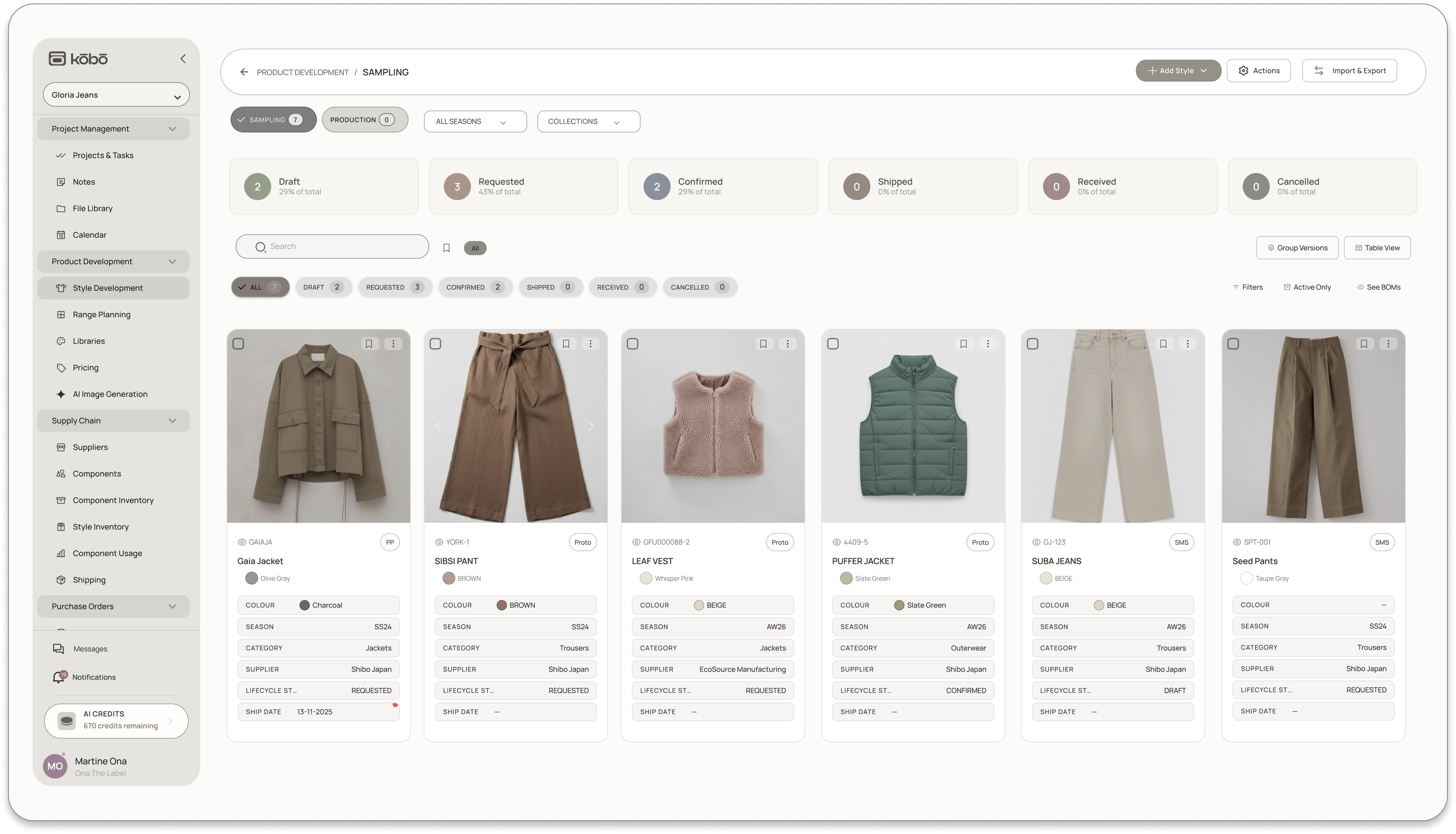
Task: Open three-dot menu on SIBSI PANT card
Action: click(x=590, y=344)
